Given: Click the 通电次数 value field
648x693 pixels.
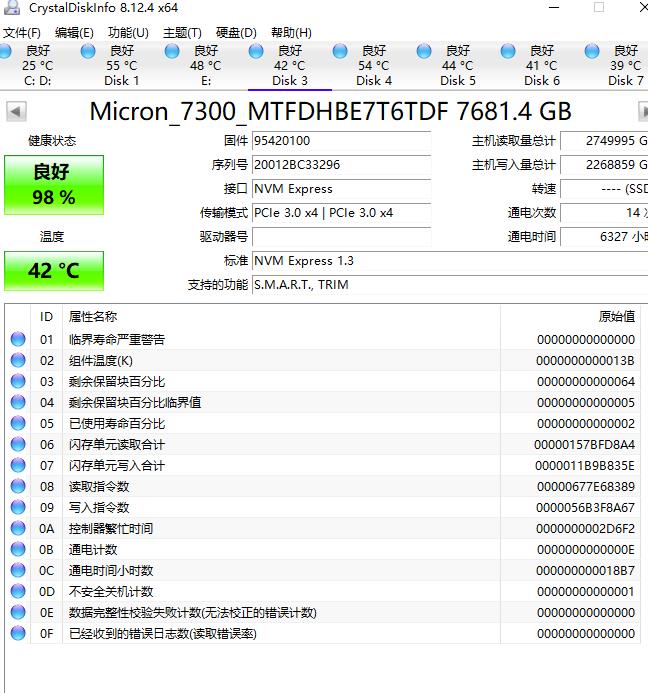Looking at the screenshot, I should pyautogui.click(x=604, y=213).
